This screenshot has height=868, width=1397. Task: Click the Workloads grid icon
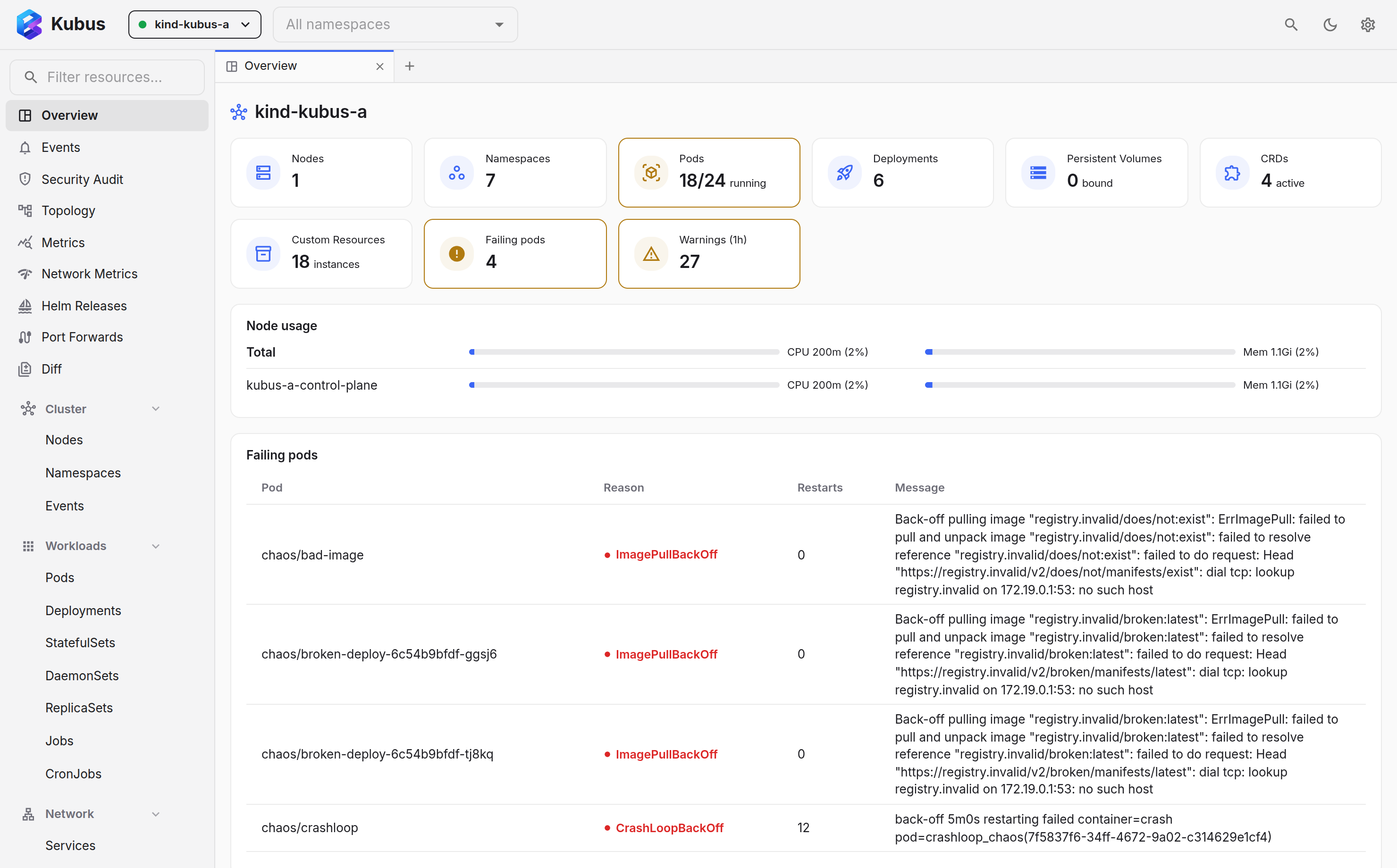click(28, 546)
